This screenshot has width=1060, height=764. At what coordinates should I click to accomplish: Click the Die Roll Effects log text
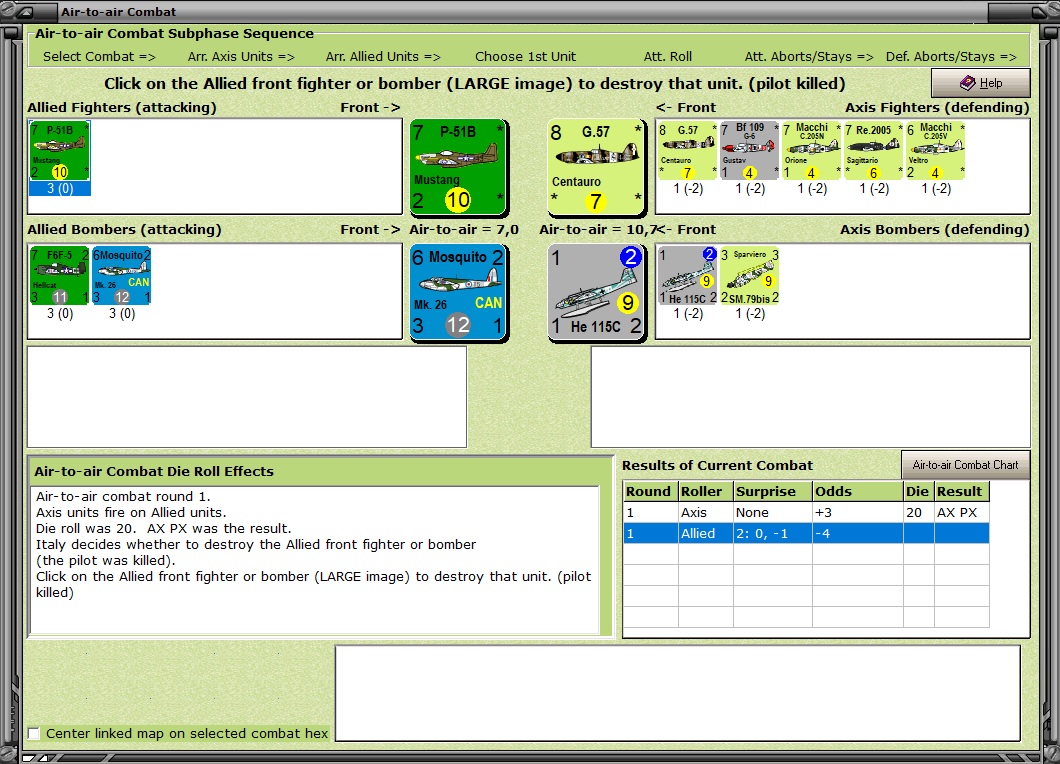314,560
